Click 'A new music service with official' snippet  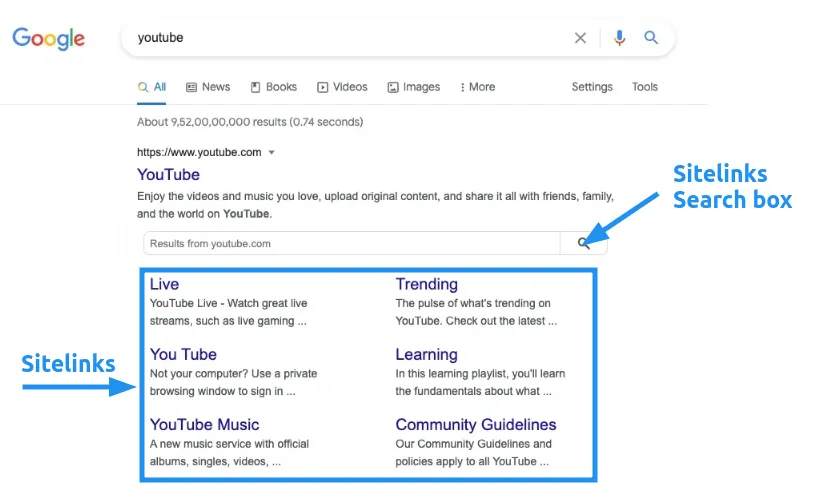click(x=229, y=452)
